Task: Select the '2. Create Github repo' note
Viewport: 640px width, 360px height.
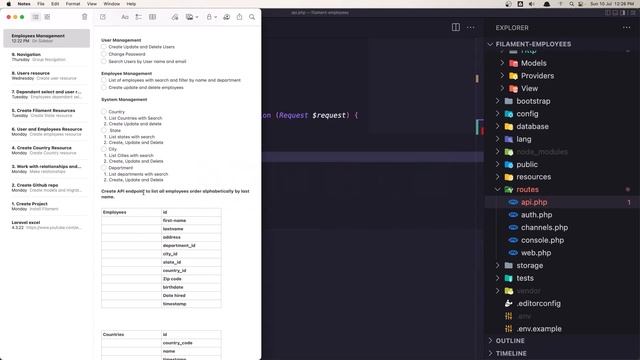Action: click(x=47, y=187)
